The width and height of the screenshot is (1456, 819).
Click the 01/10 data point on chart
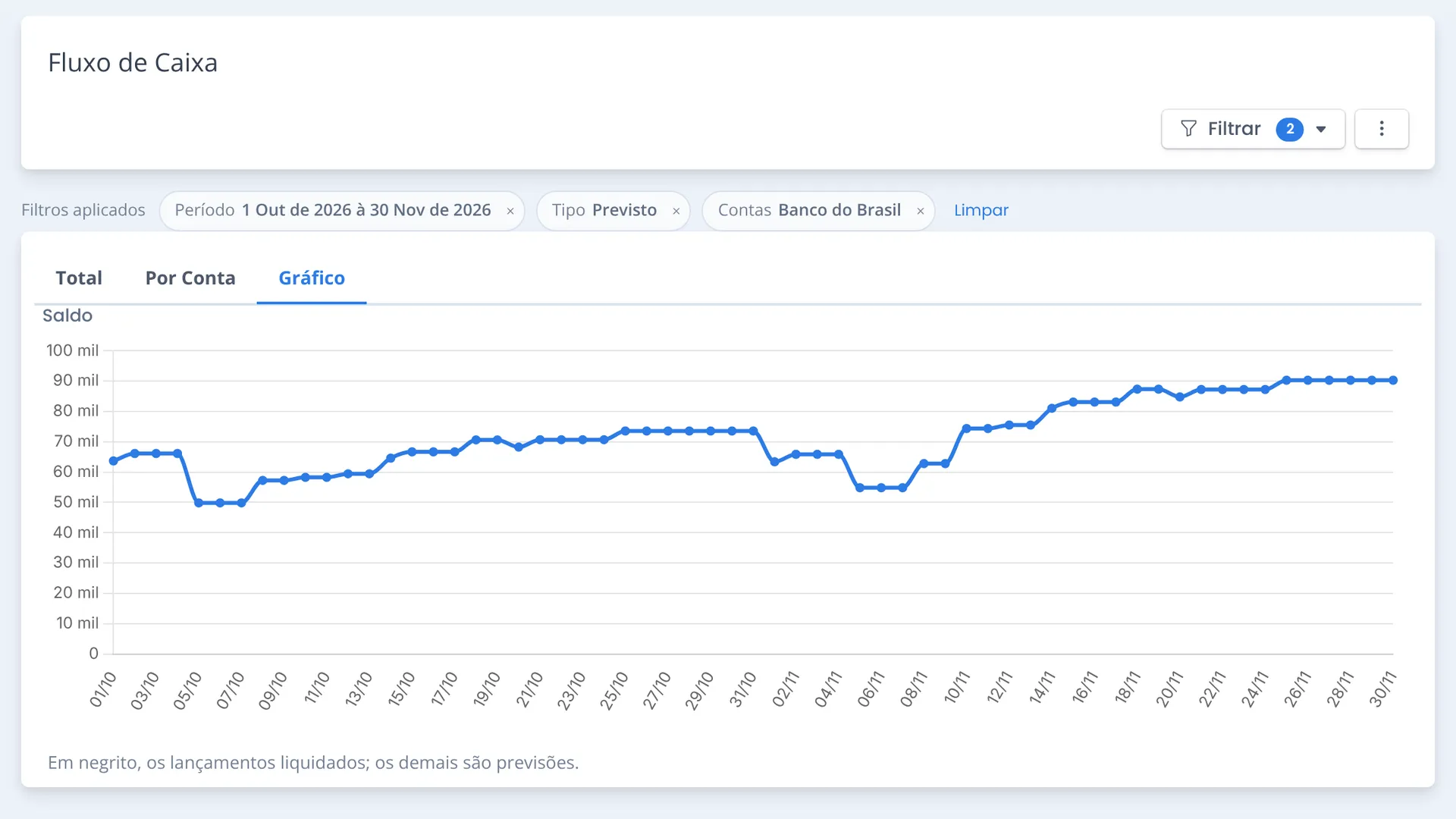point(114,461)
